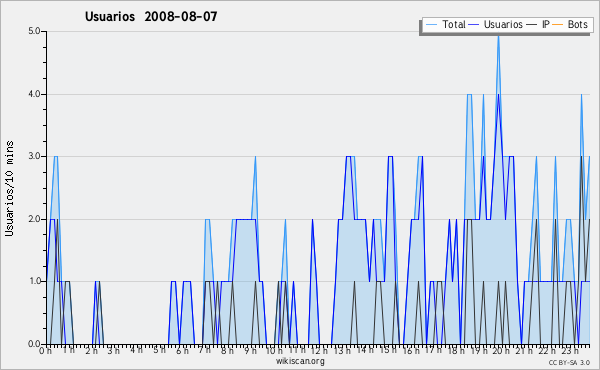Click the '1 h' x-axis label

pyautogui.click(x=68, y=350)
